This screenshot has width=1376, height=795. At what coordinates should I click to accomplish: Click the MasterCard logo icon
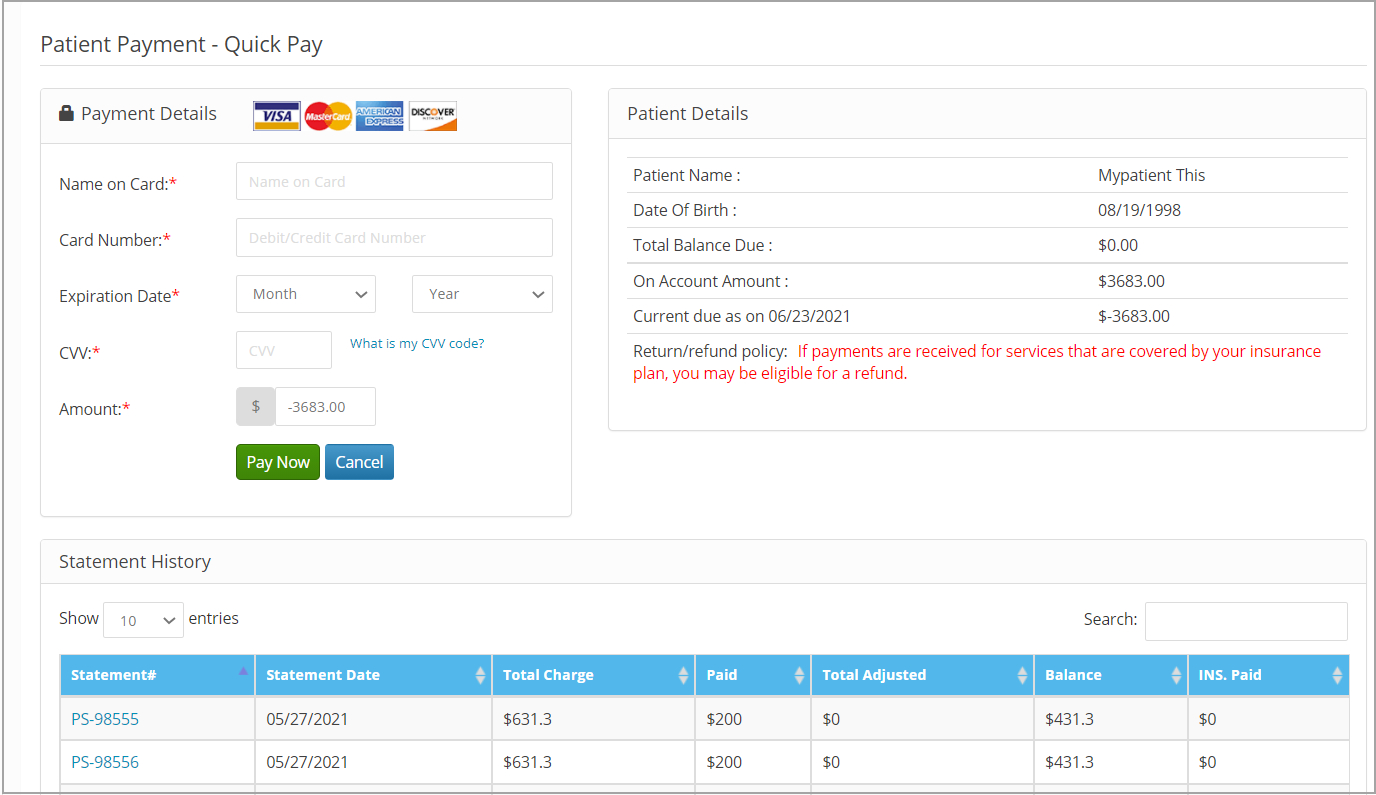[328, 116]
